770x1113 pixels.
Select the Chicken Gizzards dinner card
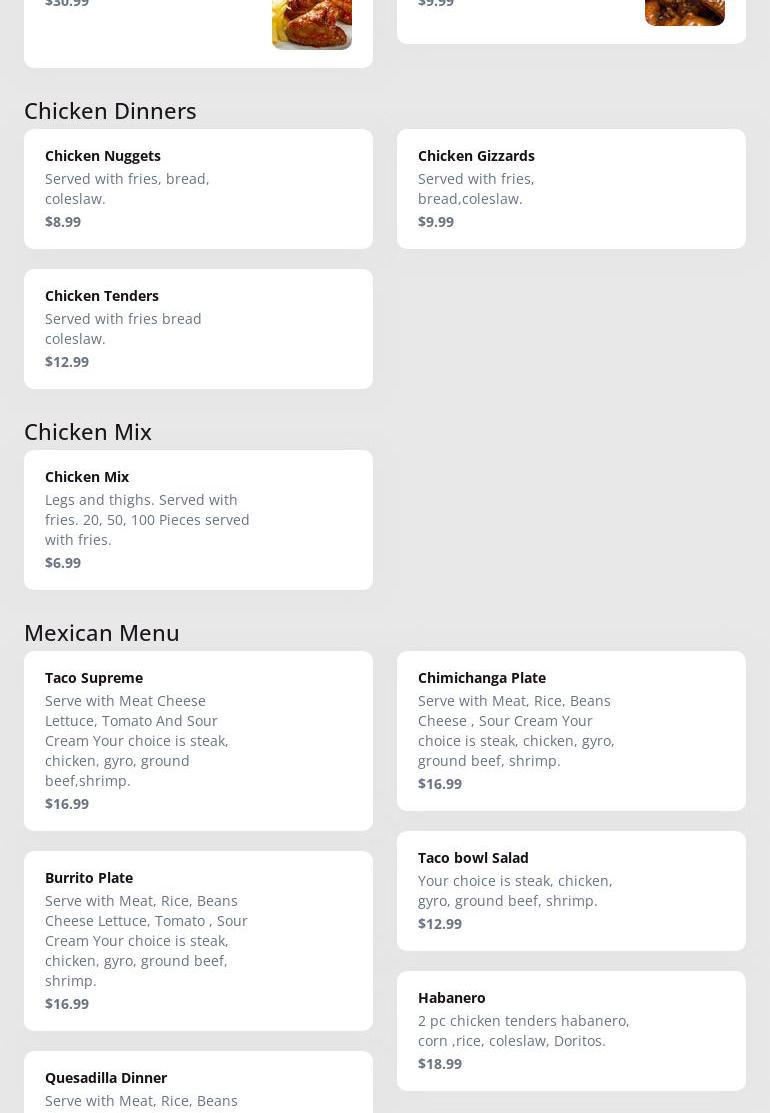pyautogui.click(x=570, y=188)
